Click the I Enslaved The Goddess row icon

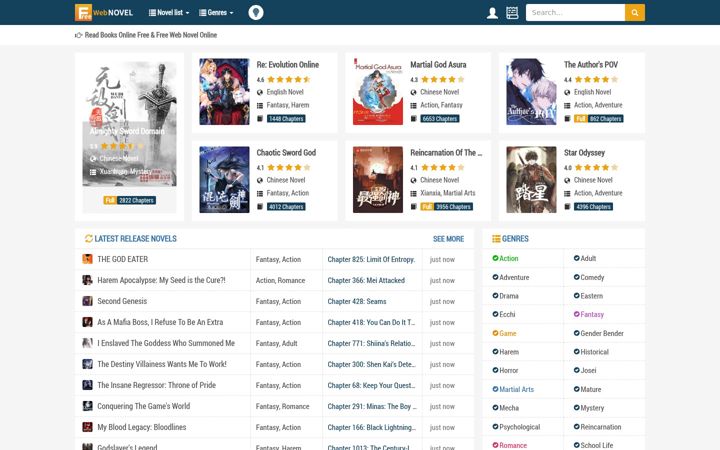(87, 343)
